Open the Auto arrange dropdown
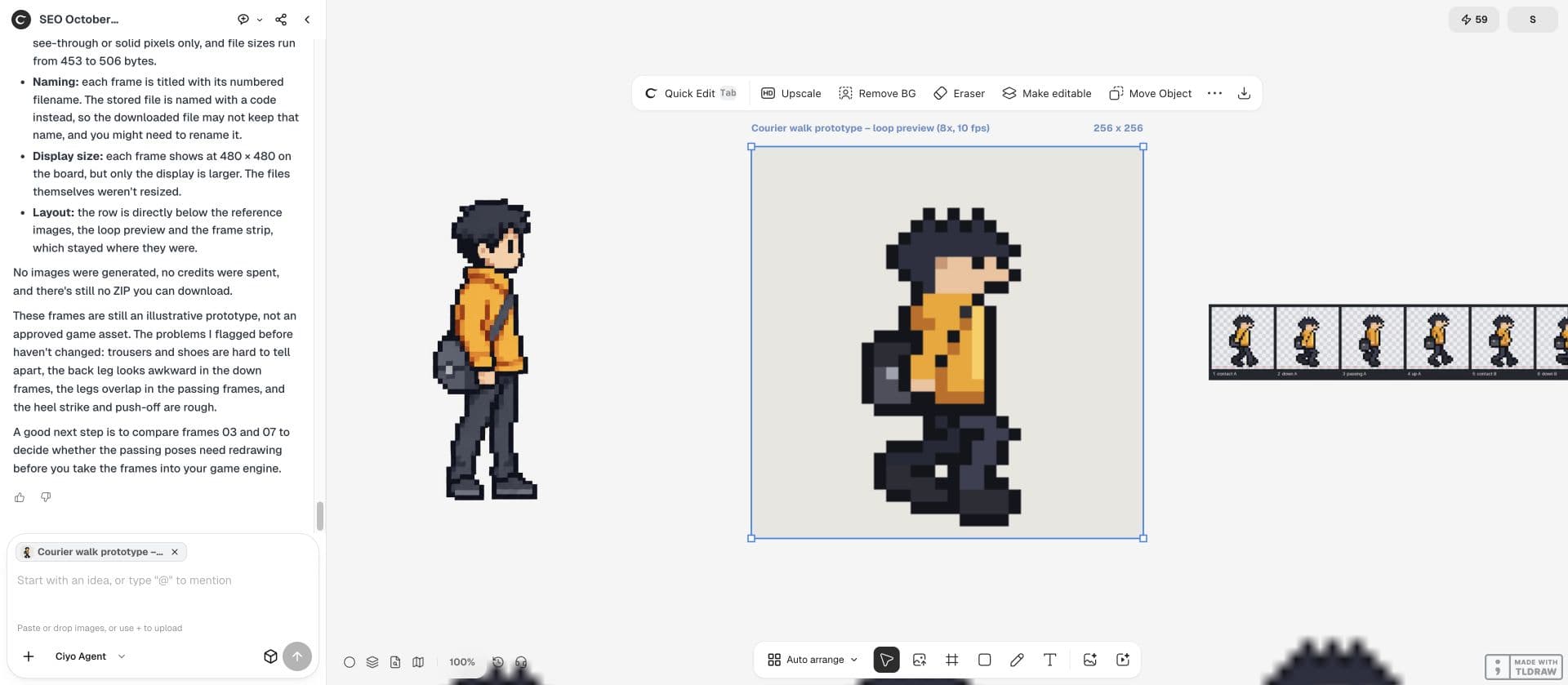Viewport: 1568px width, 685px height. pos(813,660)
